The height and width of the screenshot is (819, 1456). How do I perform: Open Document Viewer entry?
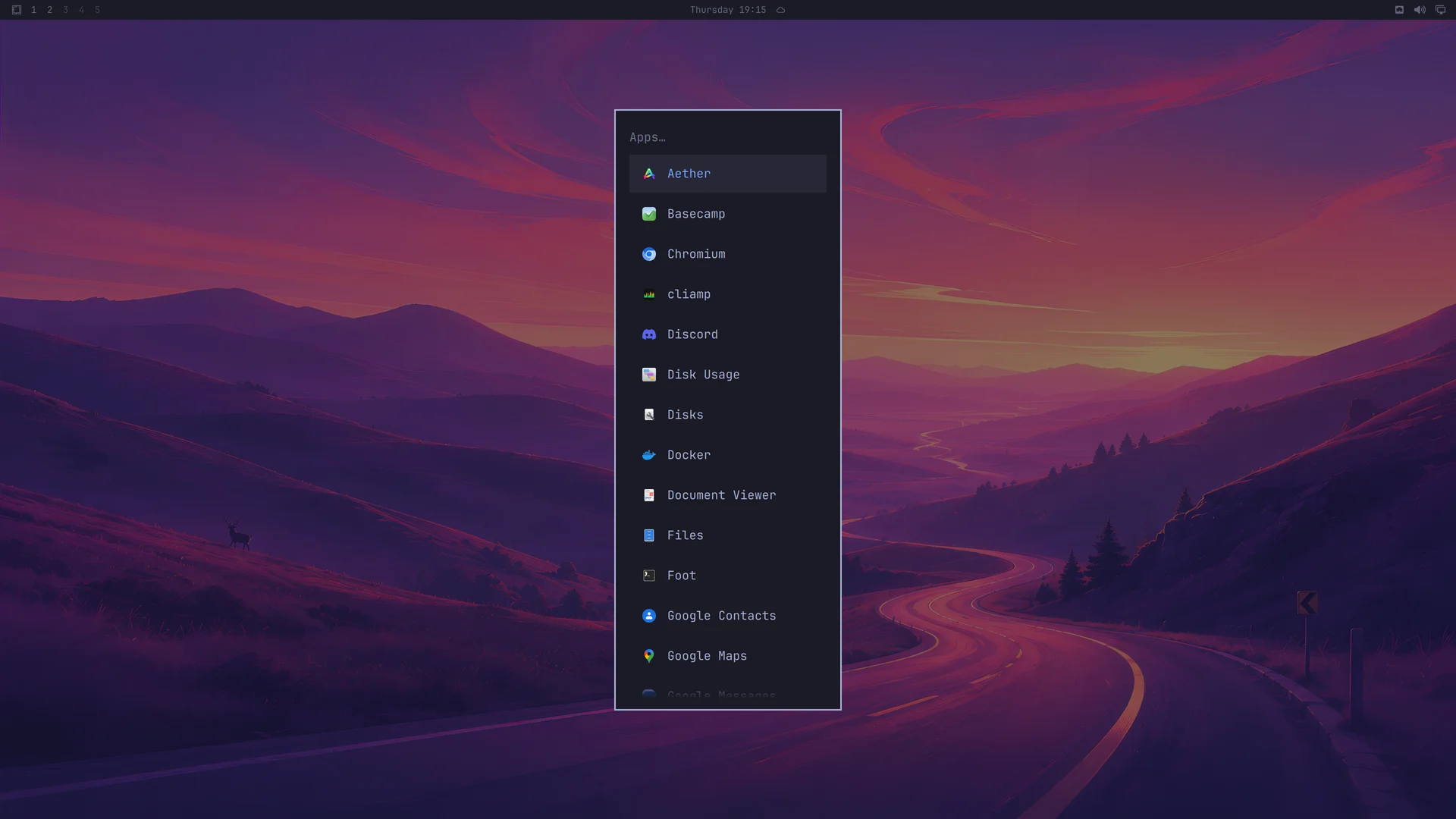click(728, 495)
